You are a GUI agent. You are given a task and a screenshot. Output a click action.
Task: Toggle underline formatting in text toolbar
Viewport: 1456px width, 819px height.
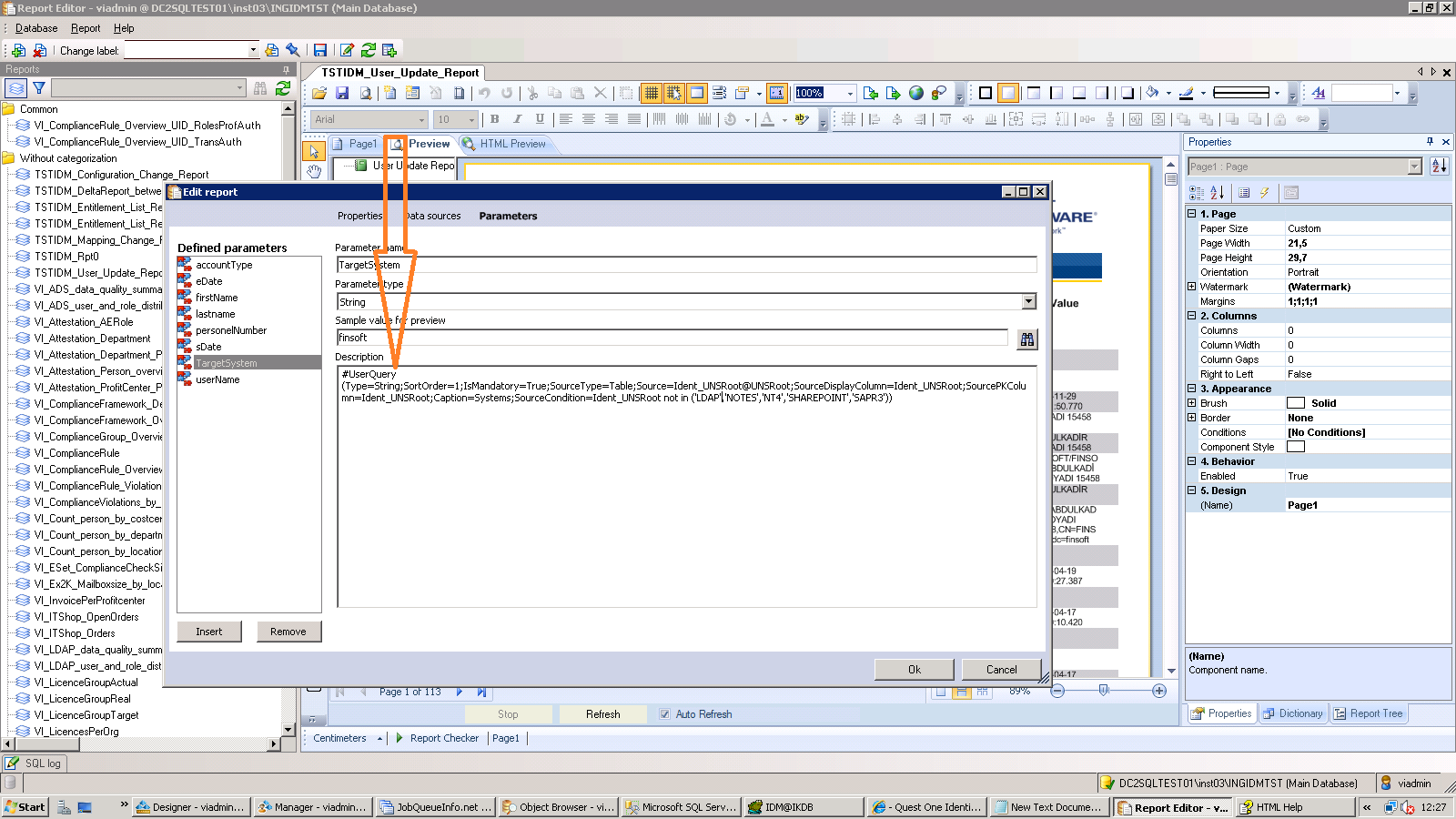pos(540,119)
